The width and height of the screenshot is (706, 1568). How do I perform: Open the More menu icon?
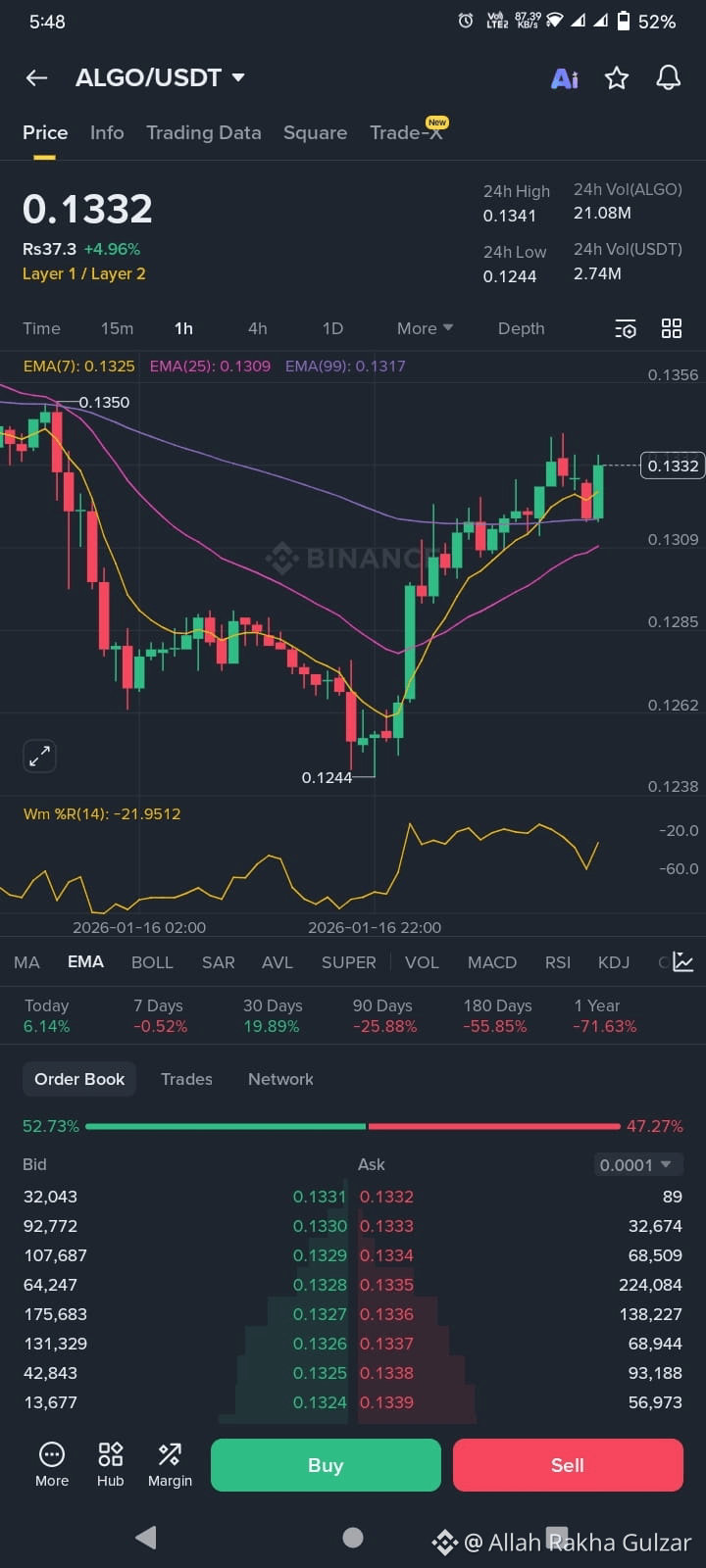pyautogui.click(x=52, y=1464)
